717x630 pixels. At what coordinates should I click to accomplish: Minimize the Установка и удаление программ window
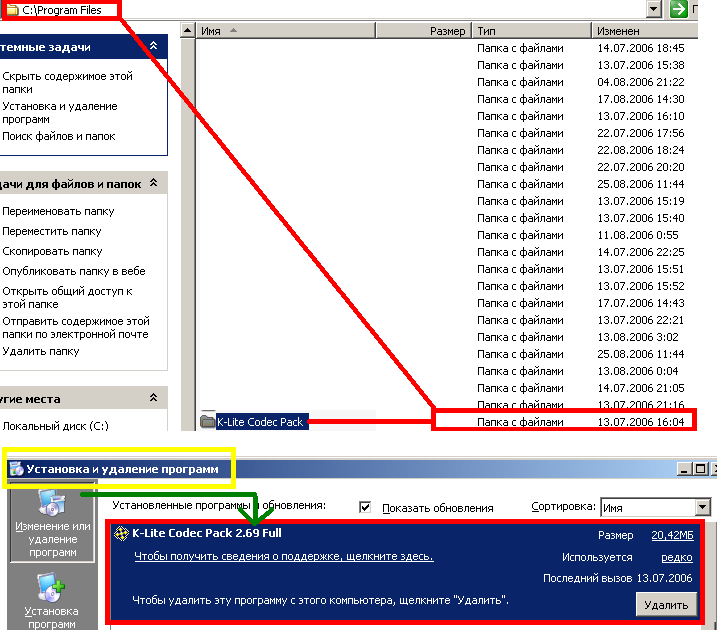tap(685, 469)
